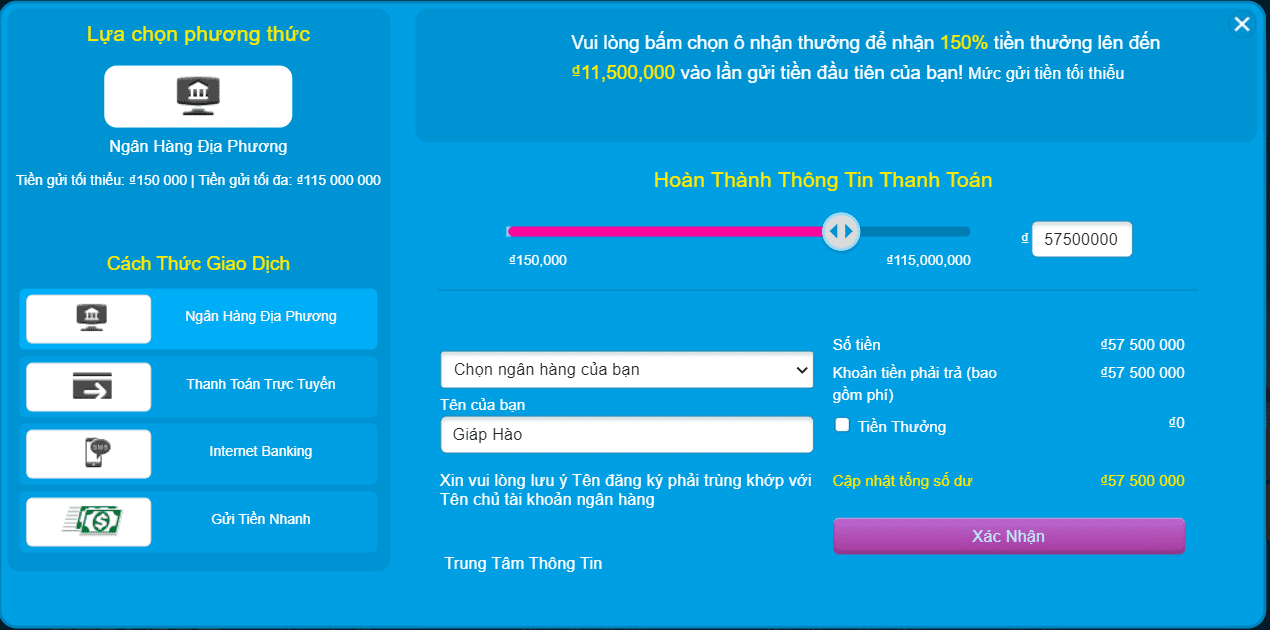This screenshot has width=1270, height=630.
Task: Switch to the Internet Banking method
Action: pyautogui.click(x=261, y=451)
